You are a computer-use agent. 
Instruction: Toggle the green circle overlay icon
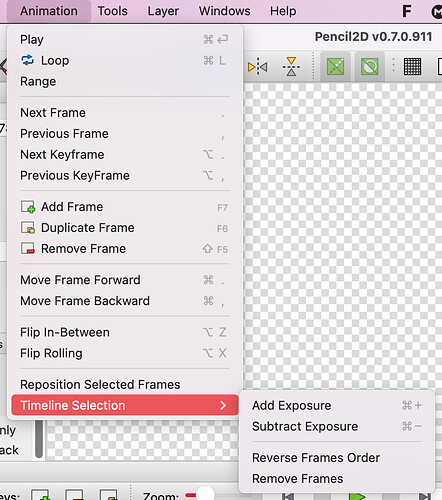click(x=369, y=67)
